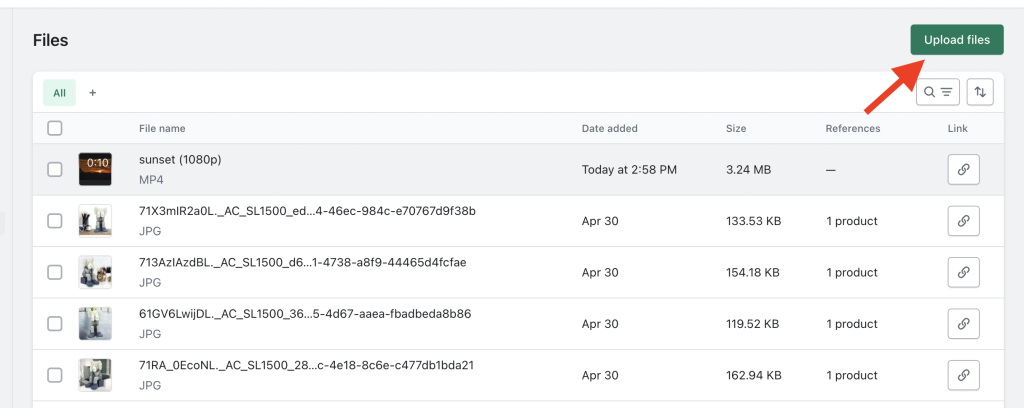Open search and filter files

938,92
